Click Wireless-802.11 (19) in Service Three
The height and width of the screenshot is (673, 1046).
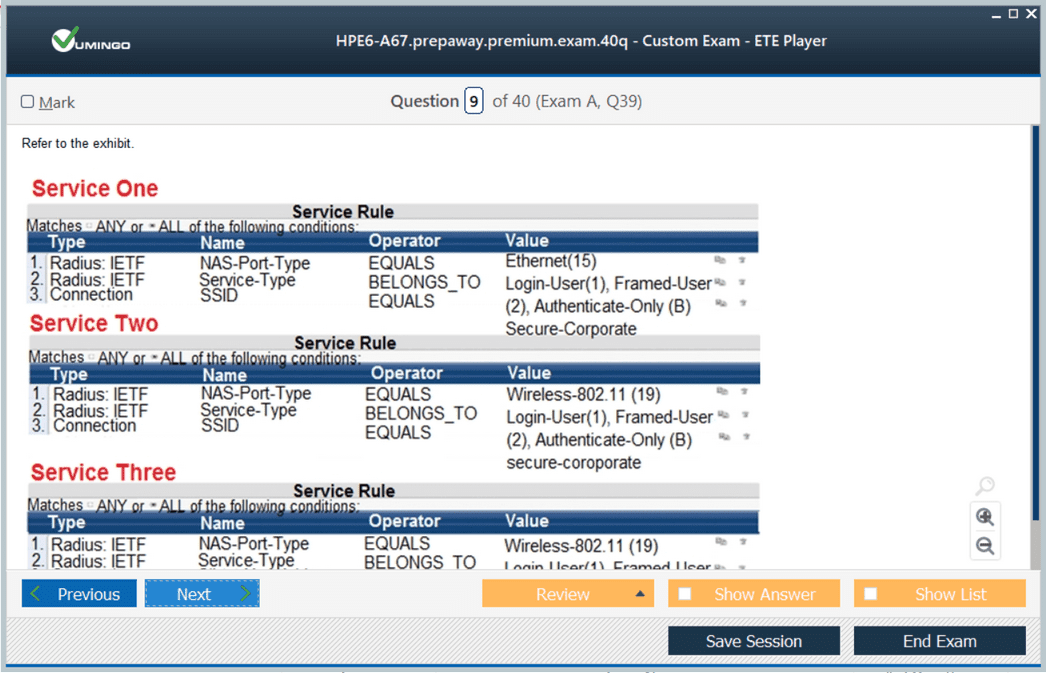click(581, 546)
